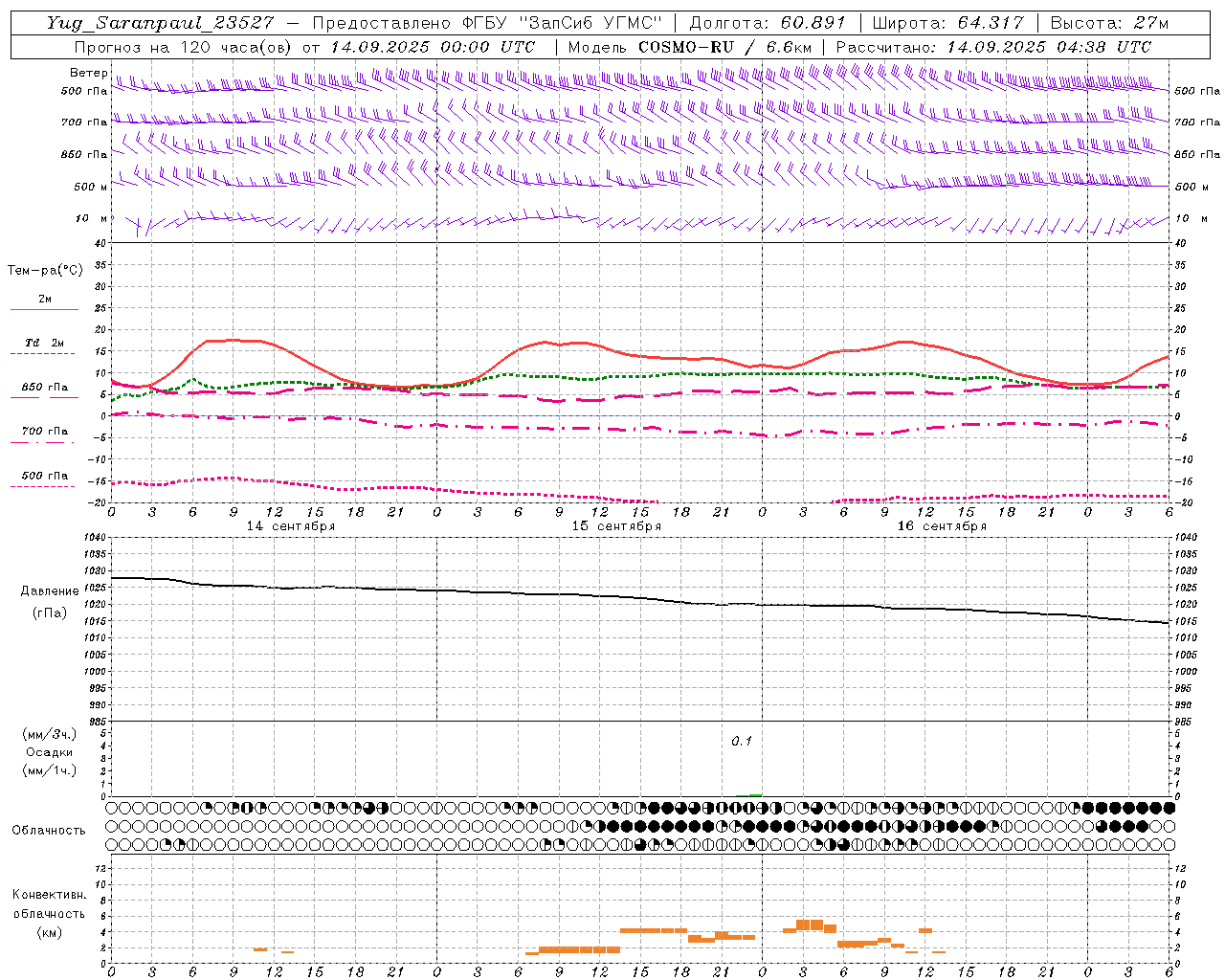Click the Конвективн. panel label
Viewport: 1225px width, 980px height.
click(49, 895)
